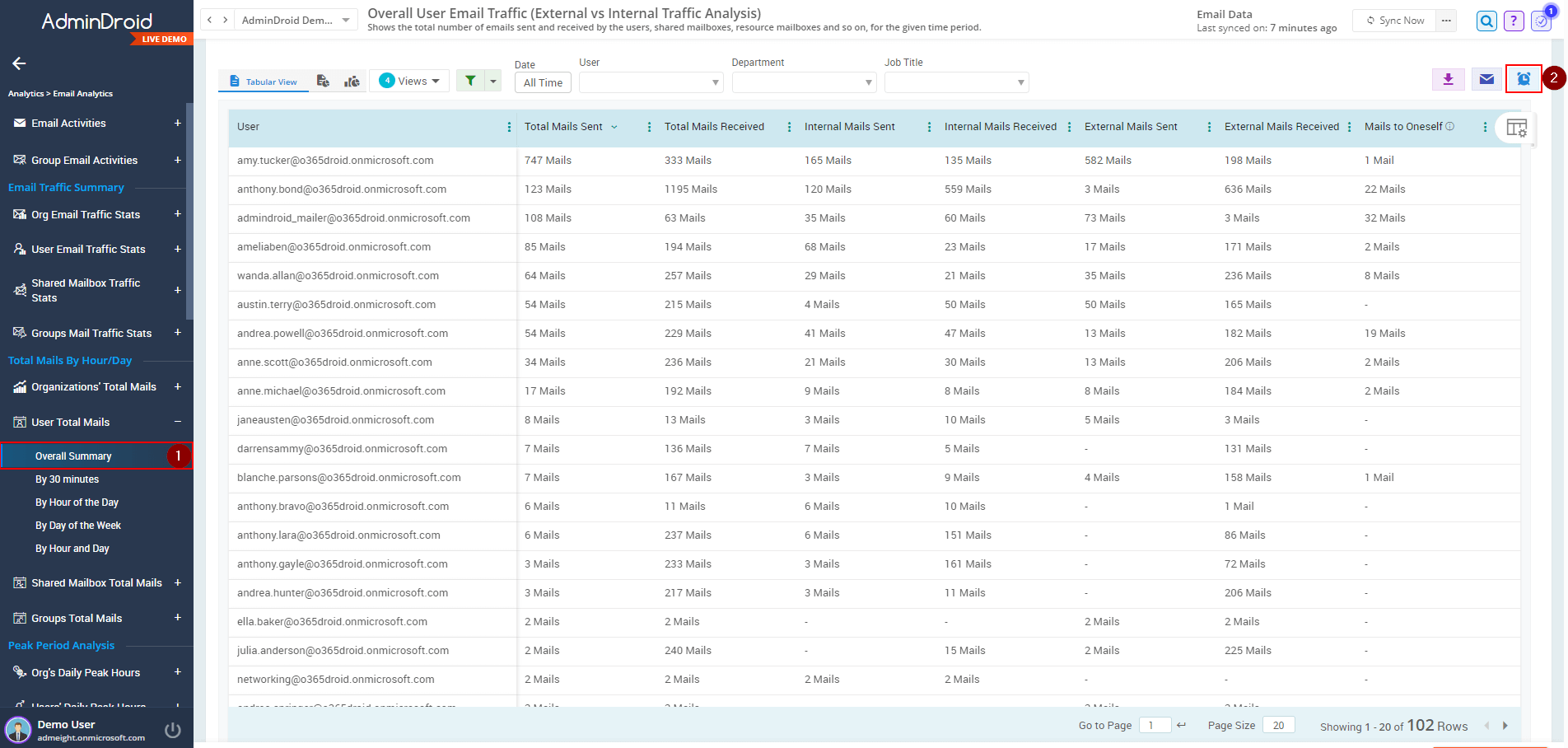
Task: Switch to Tabular View tab
Action: coord(264,82)
